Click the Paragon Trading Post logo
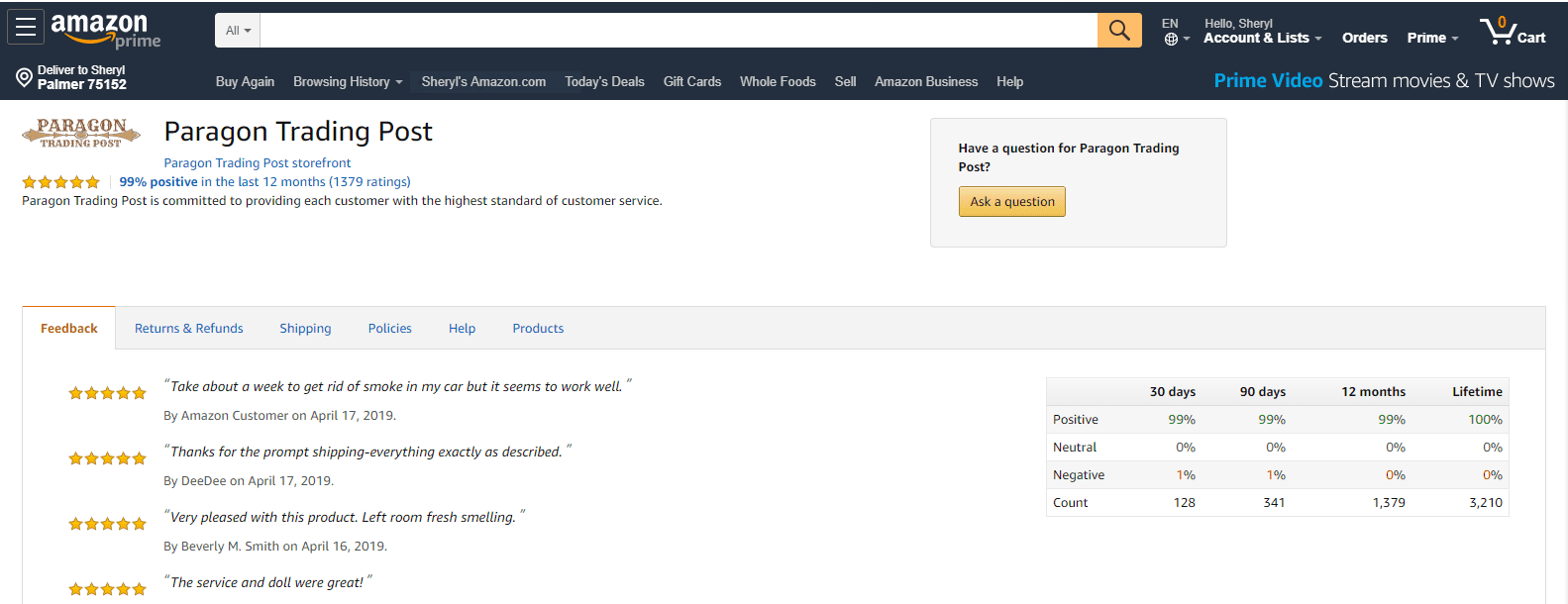This screenshot has height=604, width=1568. click(x=81, y=134)
